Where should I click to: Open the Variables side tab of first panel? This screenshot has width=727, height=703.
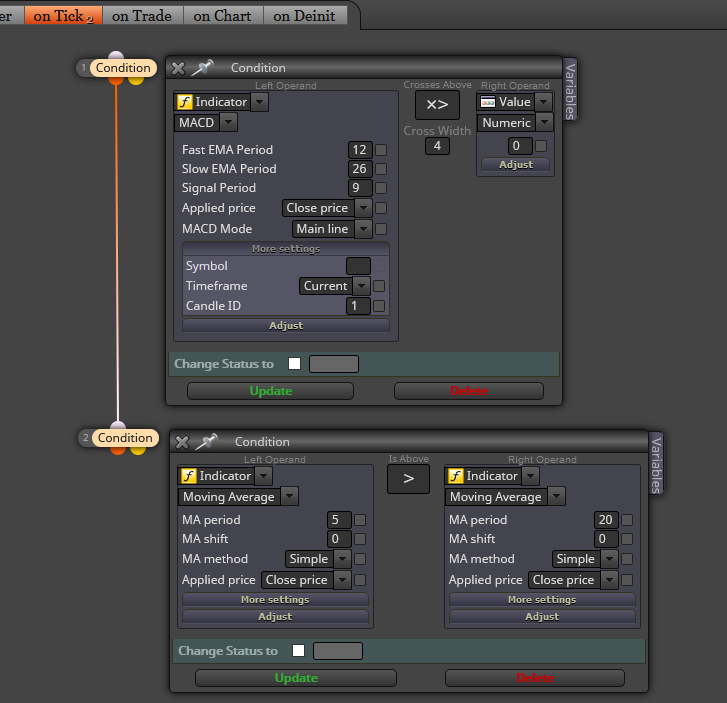(x=570, y=89)
